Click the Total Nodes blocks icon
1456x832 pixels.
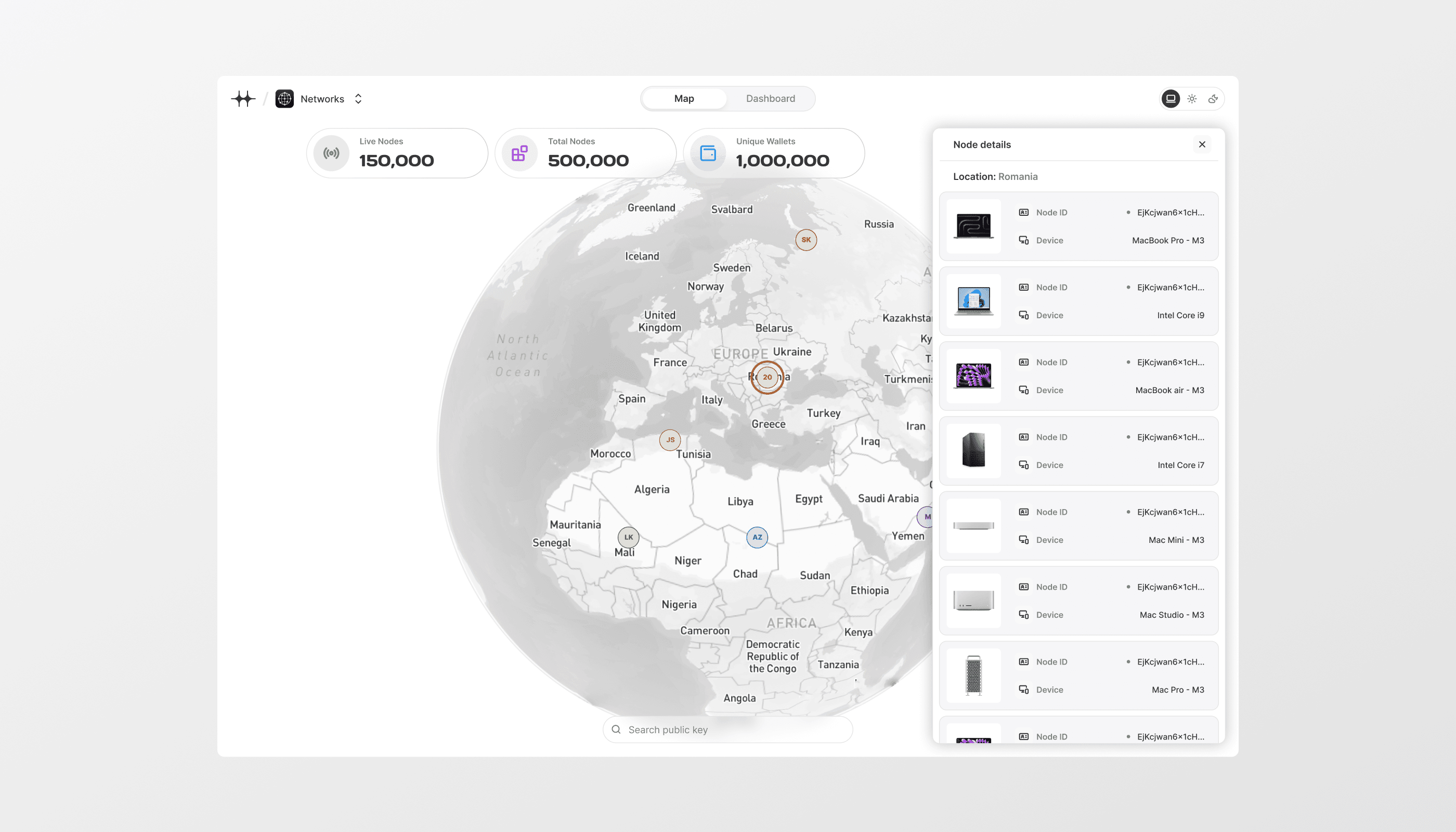click(x=519, y=153)
